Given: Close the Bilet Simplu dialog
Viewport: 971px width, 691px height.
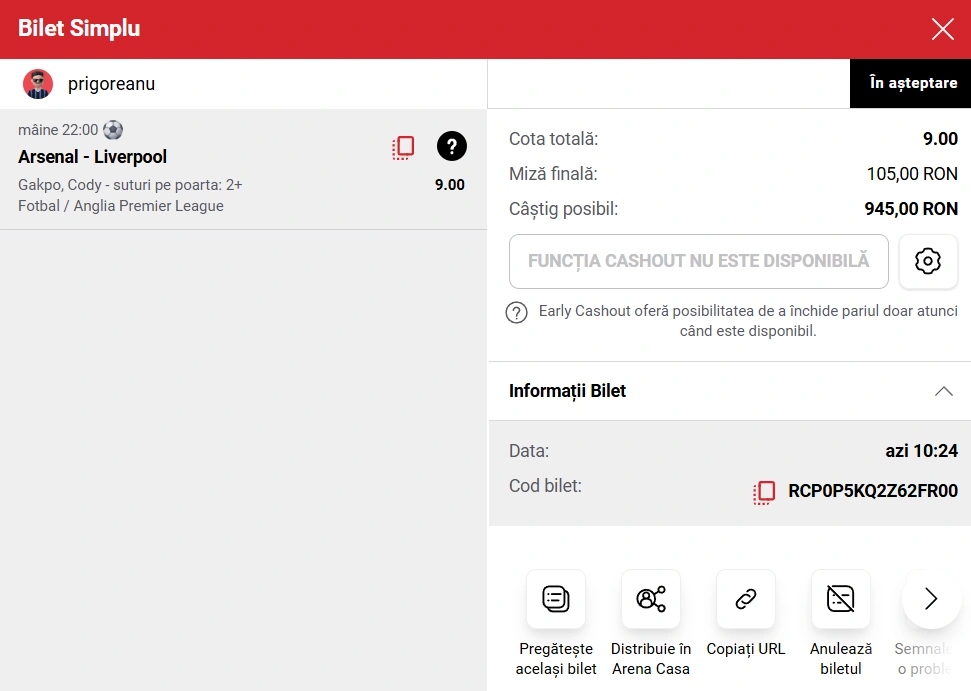Looking at the screenshot, I should point(942,29).
